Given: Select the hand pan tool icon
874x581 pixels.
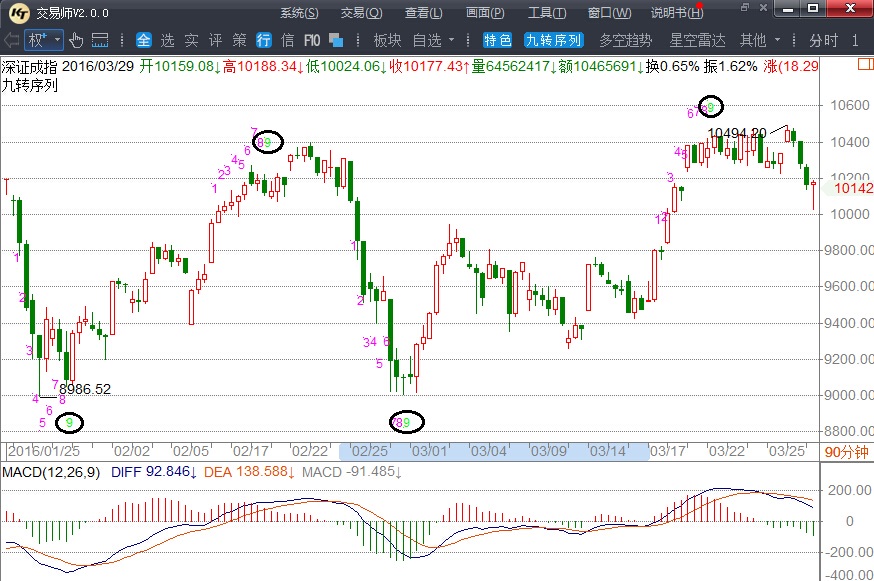Looking at the screenshot, I should pyautogui.click(x=76, y=40).
